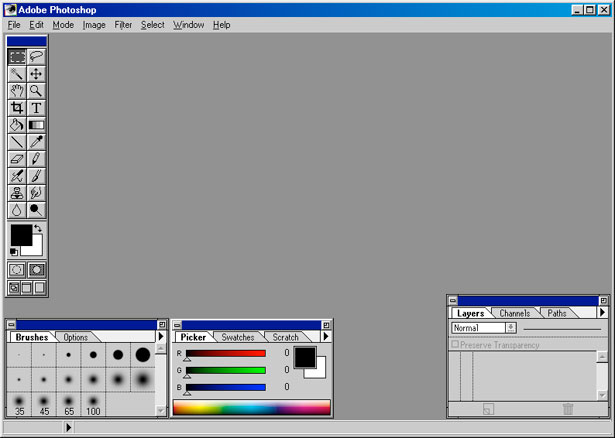Enable Quick Mask mode in toolbox
615x438 pixels.
[37, 270]
